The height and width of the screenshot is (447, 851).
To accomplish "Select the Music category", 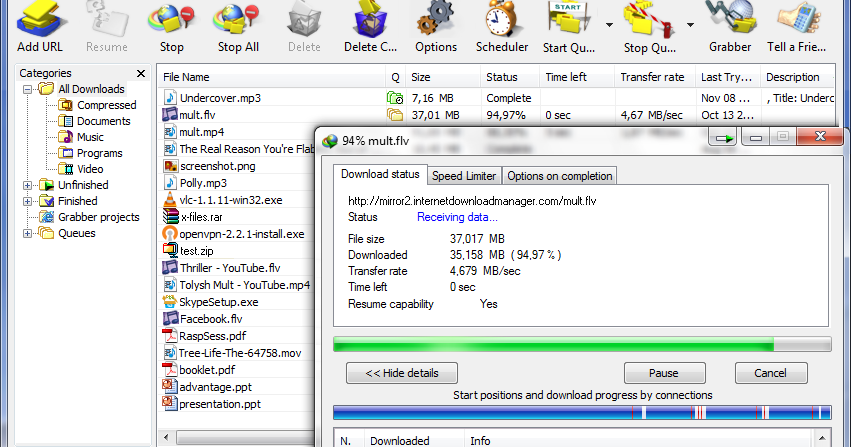I will click(x=90, y=137).
